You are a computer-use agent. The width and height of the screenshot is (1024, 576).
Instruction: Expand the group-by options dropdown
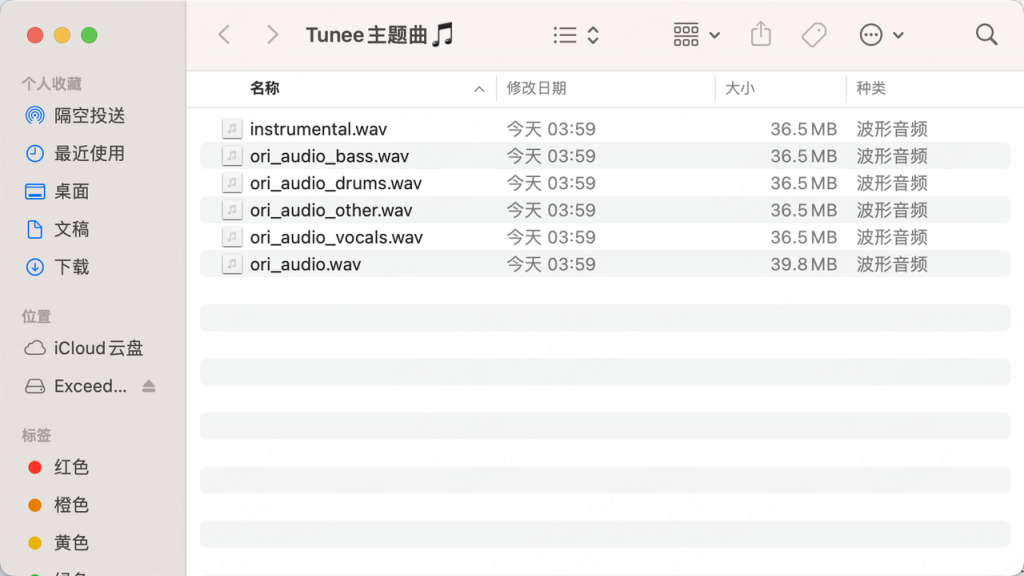697,35
